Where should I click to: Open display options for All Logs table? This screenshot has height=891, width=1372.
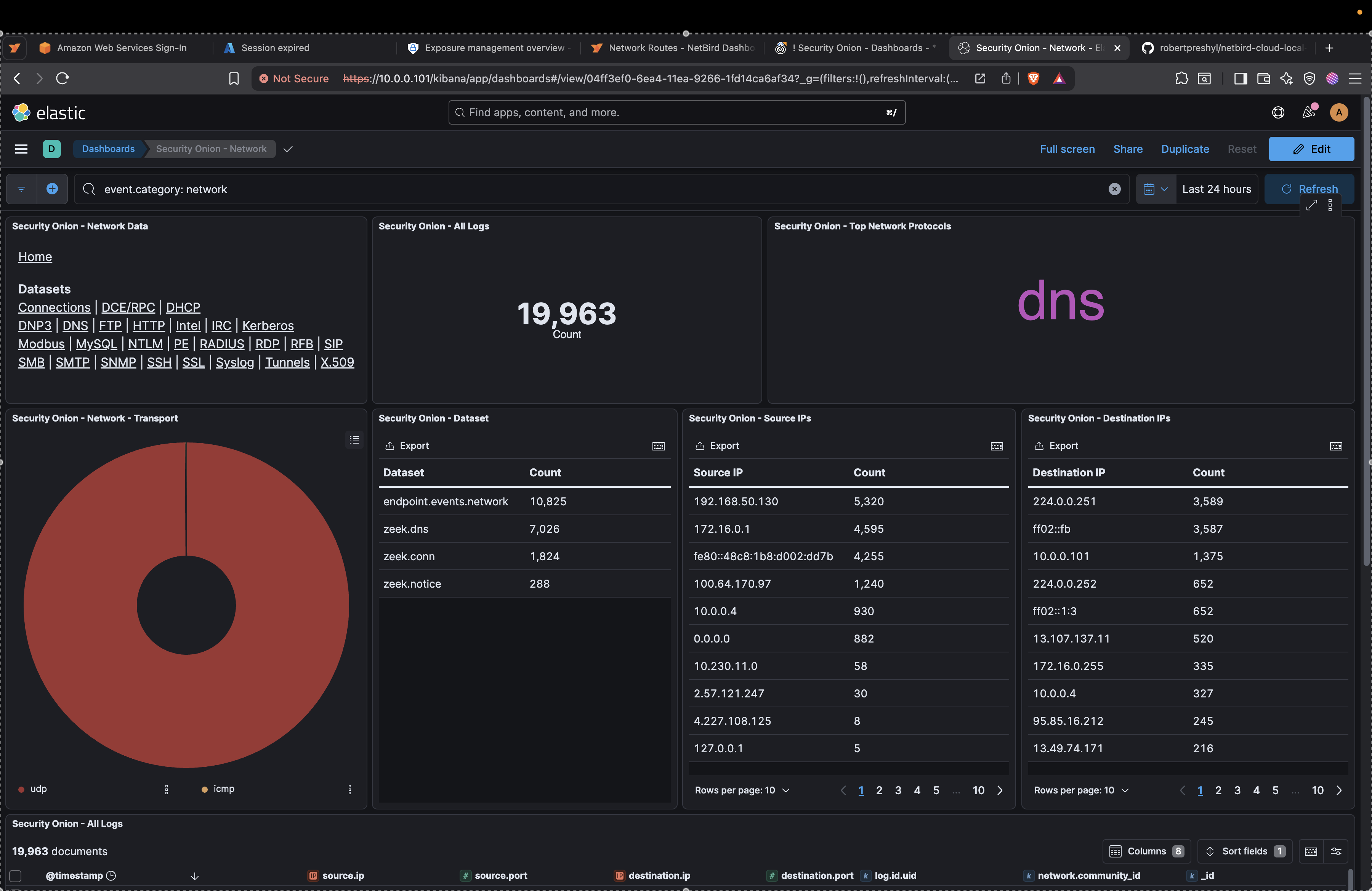(x=1336, y=851)
